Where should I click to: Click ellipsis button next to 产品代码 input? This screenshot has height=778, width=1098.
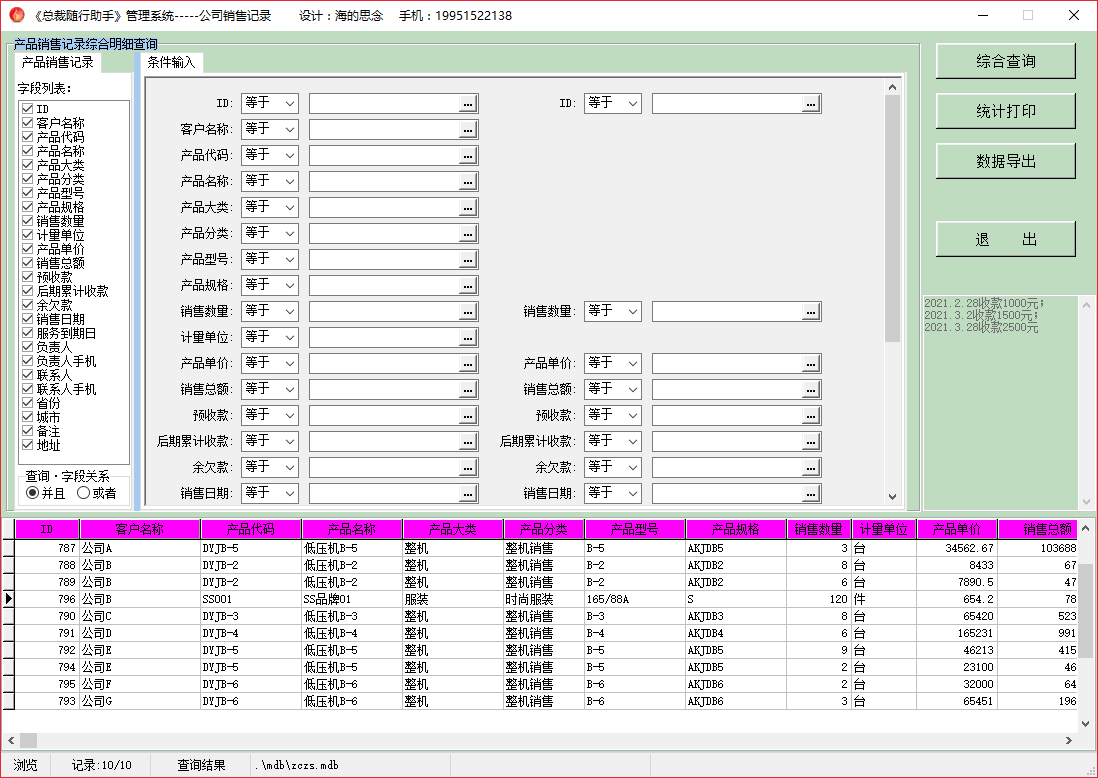[468, 155]
